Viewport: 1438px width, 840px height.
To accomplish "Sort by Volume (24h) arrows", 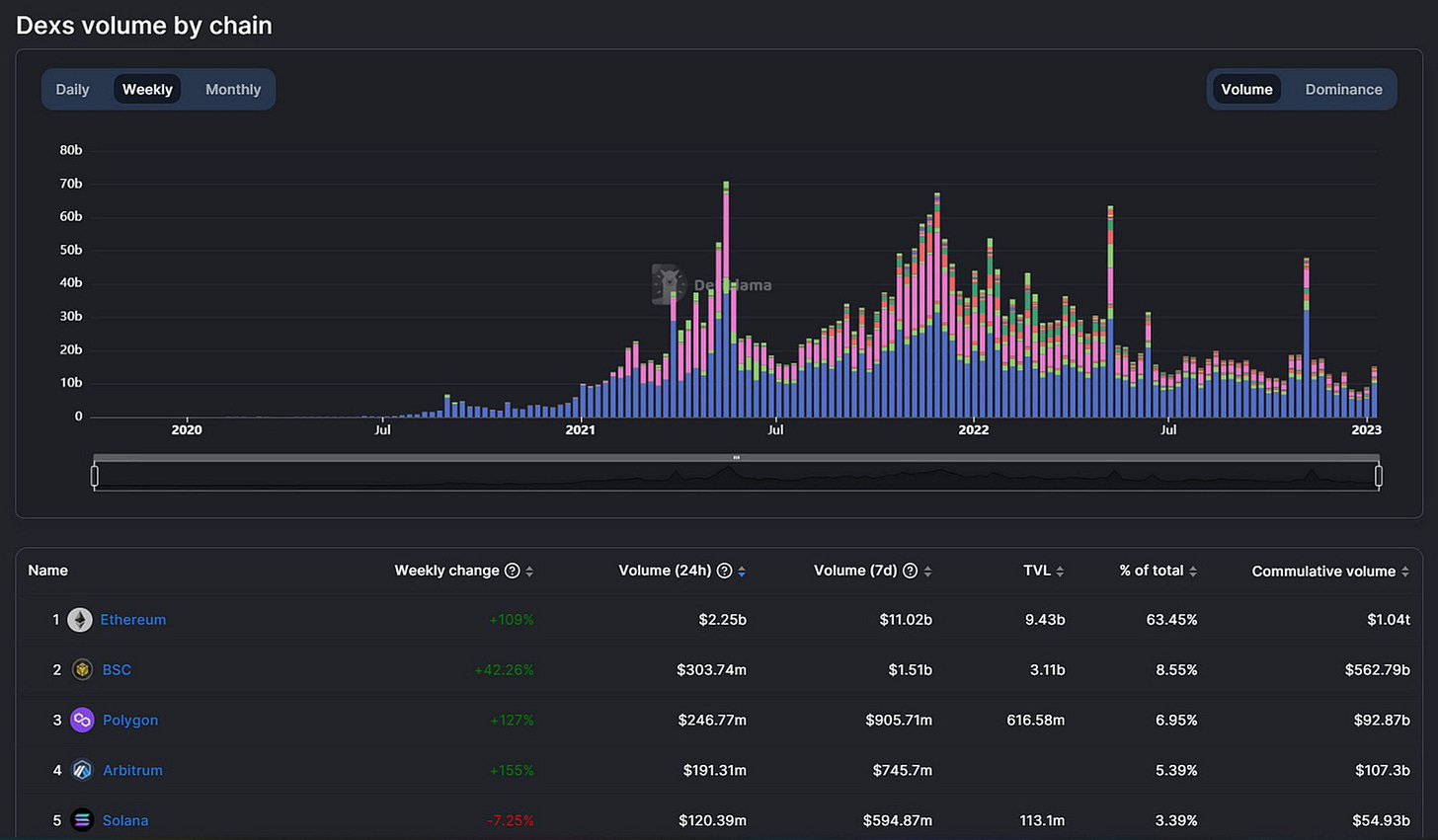I will click(742, 572).
